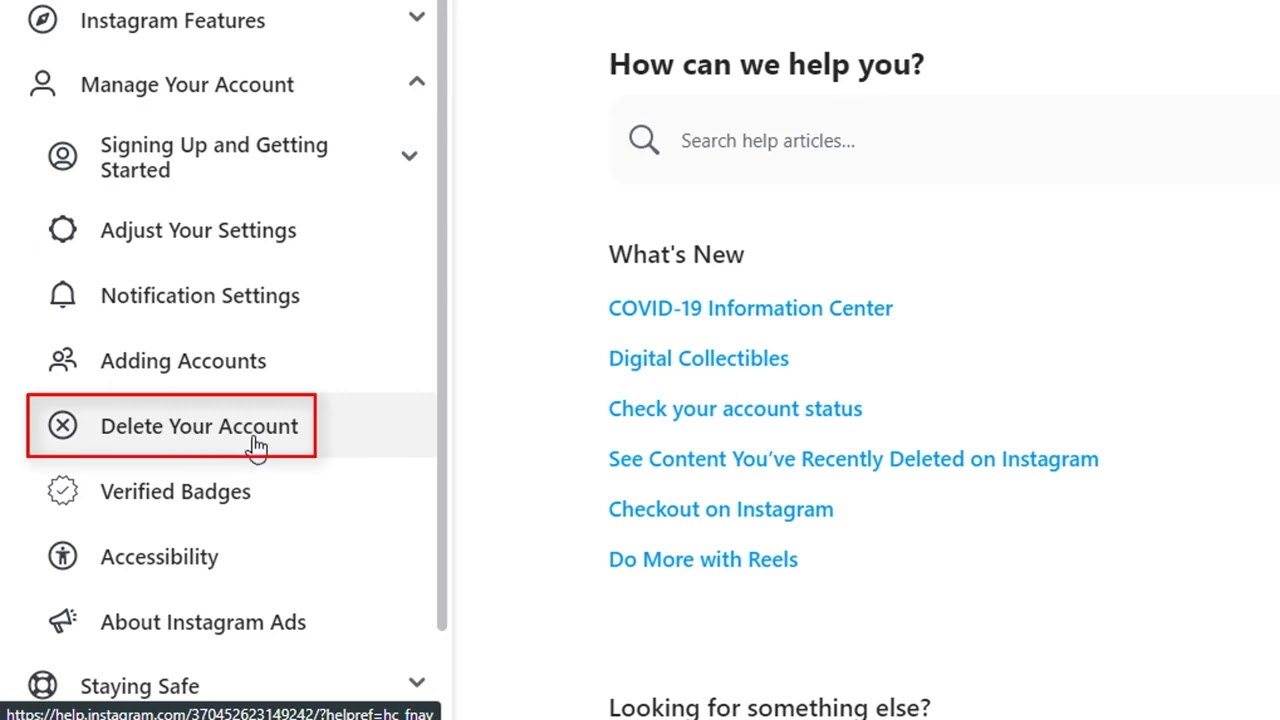1280x720 pixels.
Task: Click the What's New heading
Action: click(x=676, y=254)
